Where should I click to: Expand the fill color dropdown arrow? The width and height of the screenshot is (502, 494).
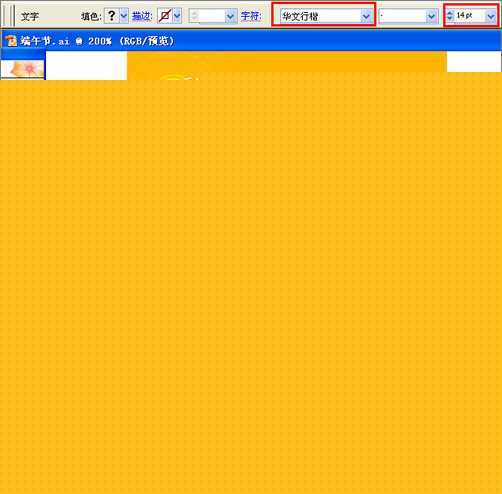[x=124, y=16]
